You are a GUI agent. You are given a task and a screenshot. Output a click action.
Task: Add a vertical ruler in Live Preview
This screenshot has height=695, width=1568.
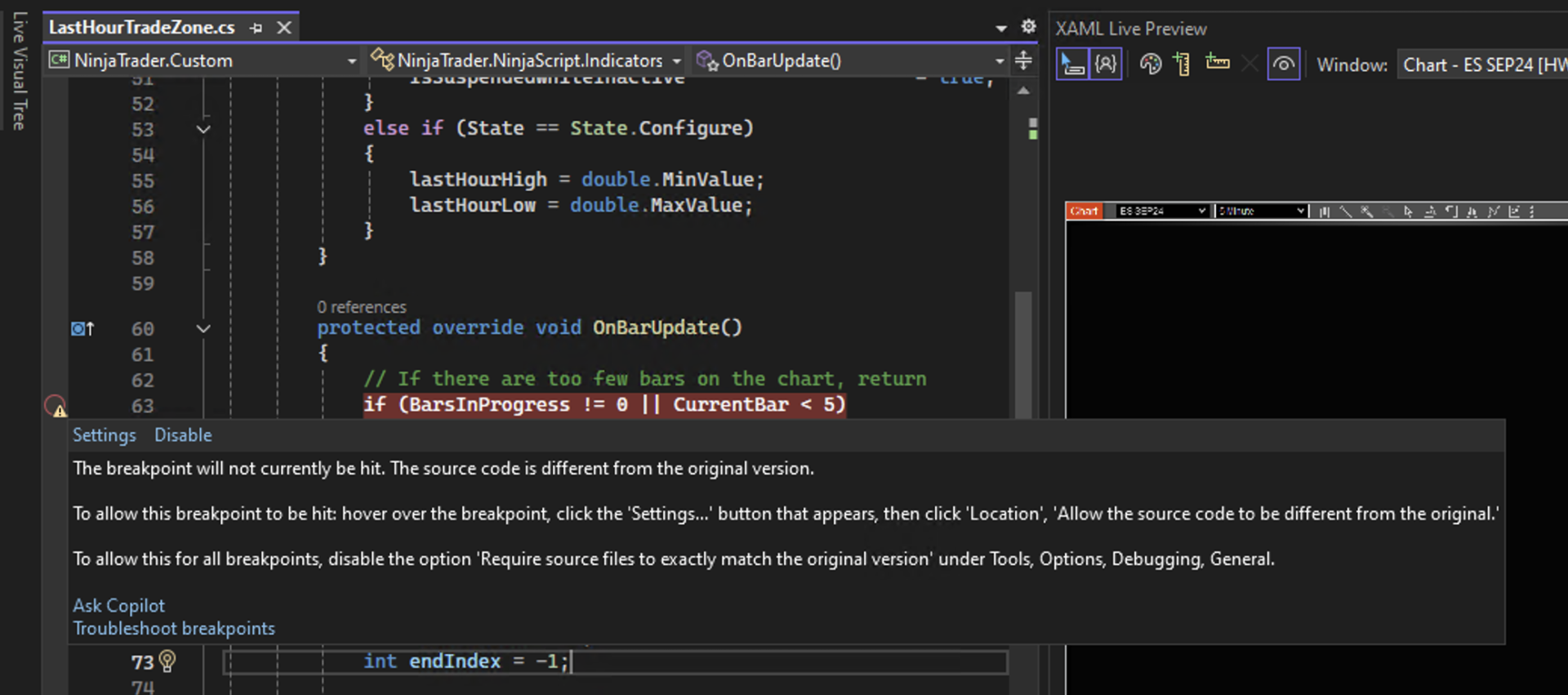coord(1182,65)
